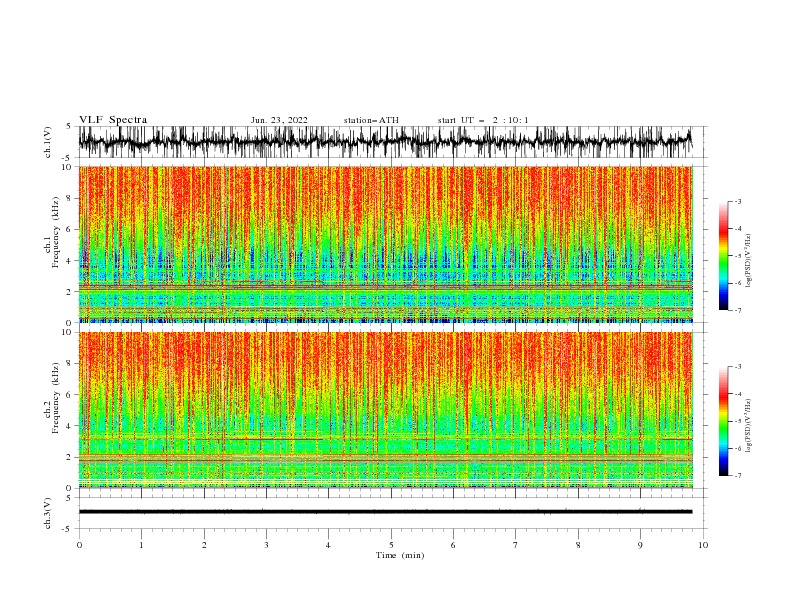Click the "3" tick on the time axis
The height and width of the screenshot is (612, 792).
[x=266, y=545]
